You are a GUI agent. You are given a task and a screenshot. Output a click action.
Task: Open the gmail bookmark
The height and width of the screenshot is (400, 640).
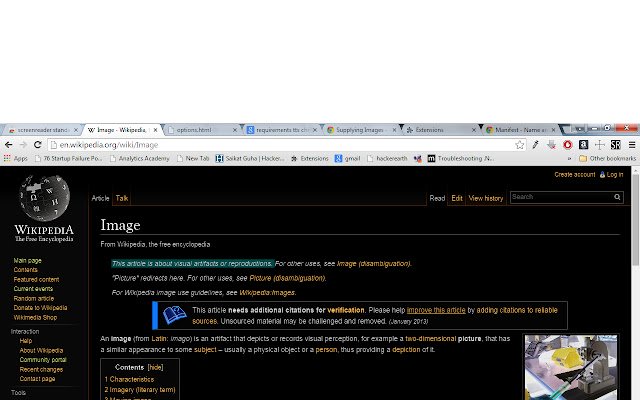348,158
